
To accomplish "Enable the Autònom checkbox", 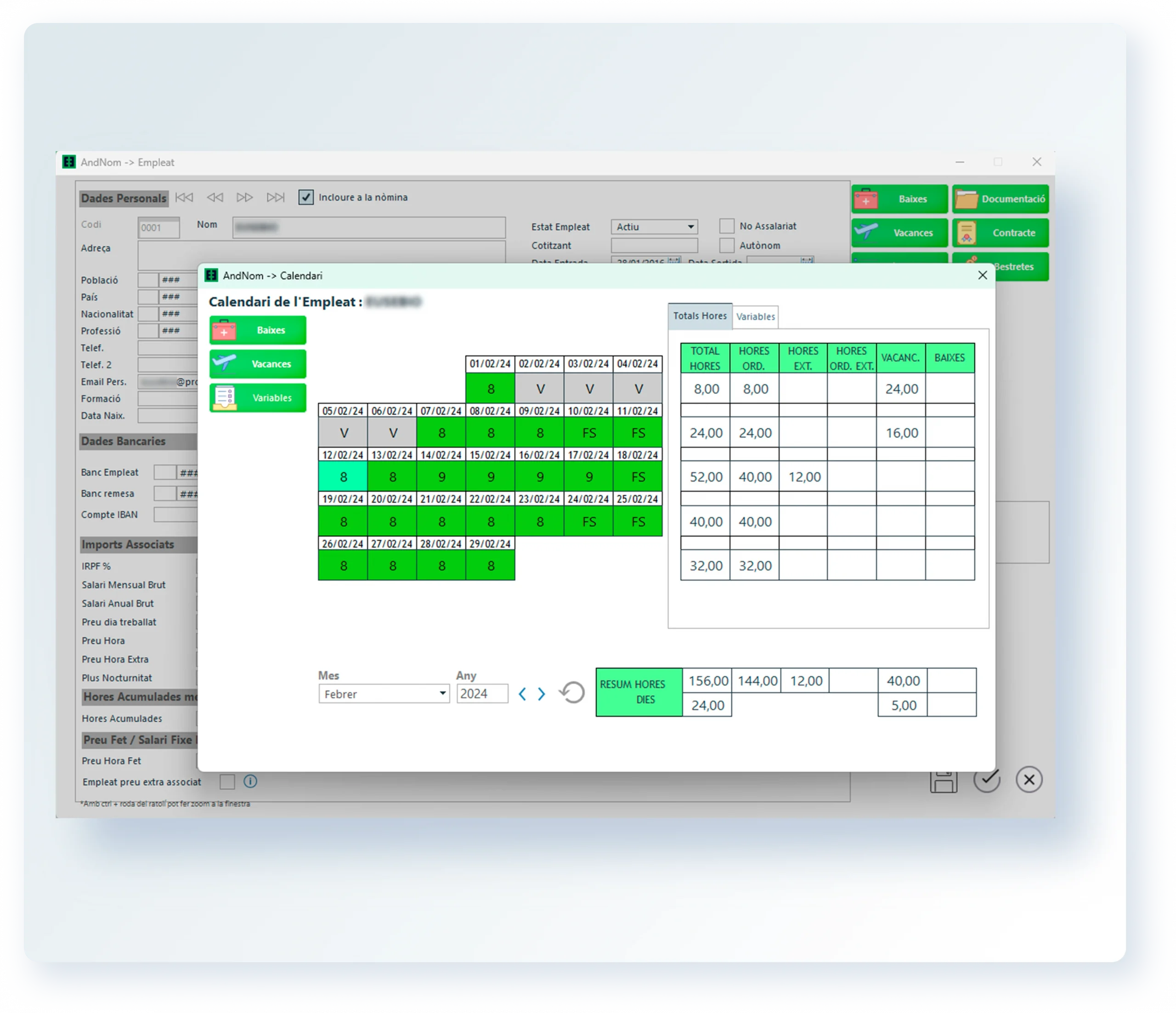I will 726,245.
